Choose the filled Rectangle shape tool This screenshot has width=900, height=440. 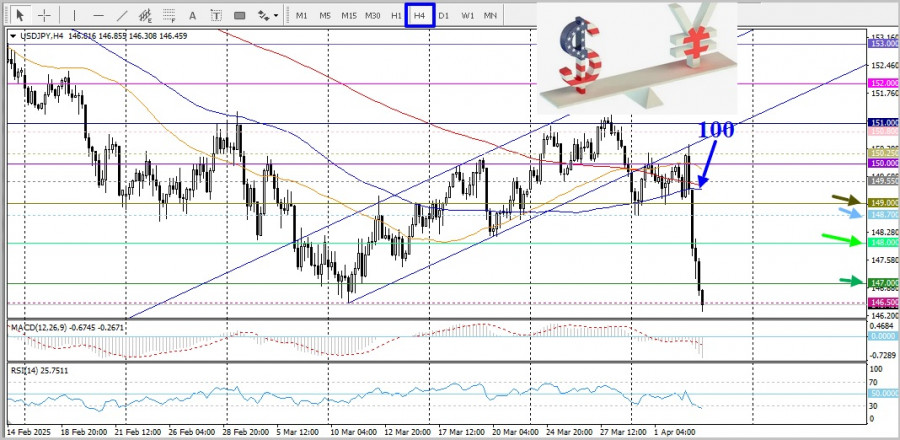click(x=240, y=15)
